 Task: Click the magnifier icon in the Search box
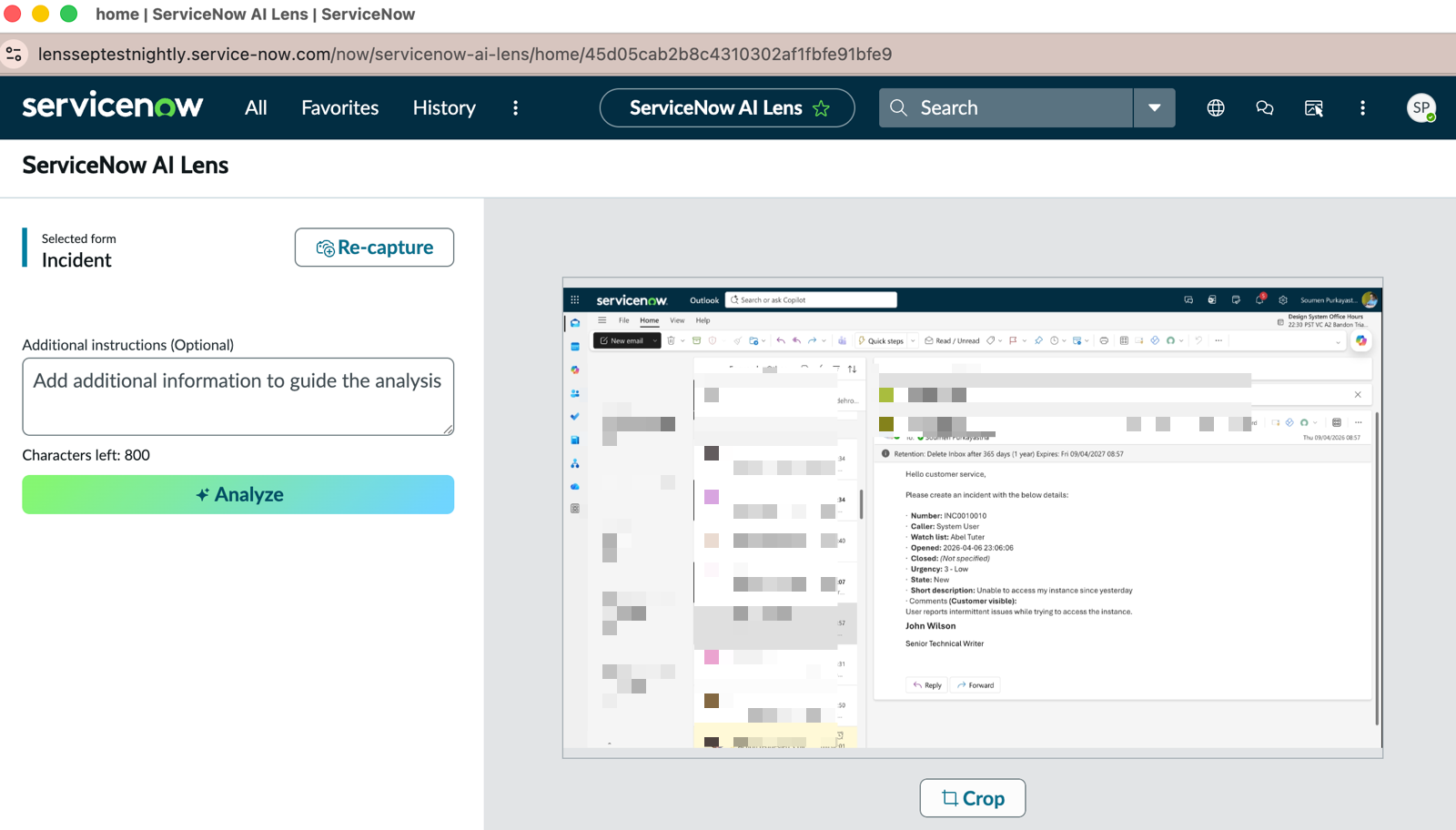[898, 107]
